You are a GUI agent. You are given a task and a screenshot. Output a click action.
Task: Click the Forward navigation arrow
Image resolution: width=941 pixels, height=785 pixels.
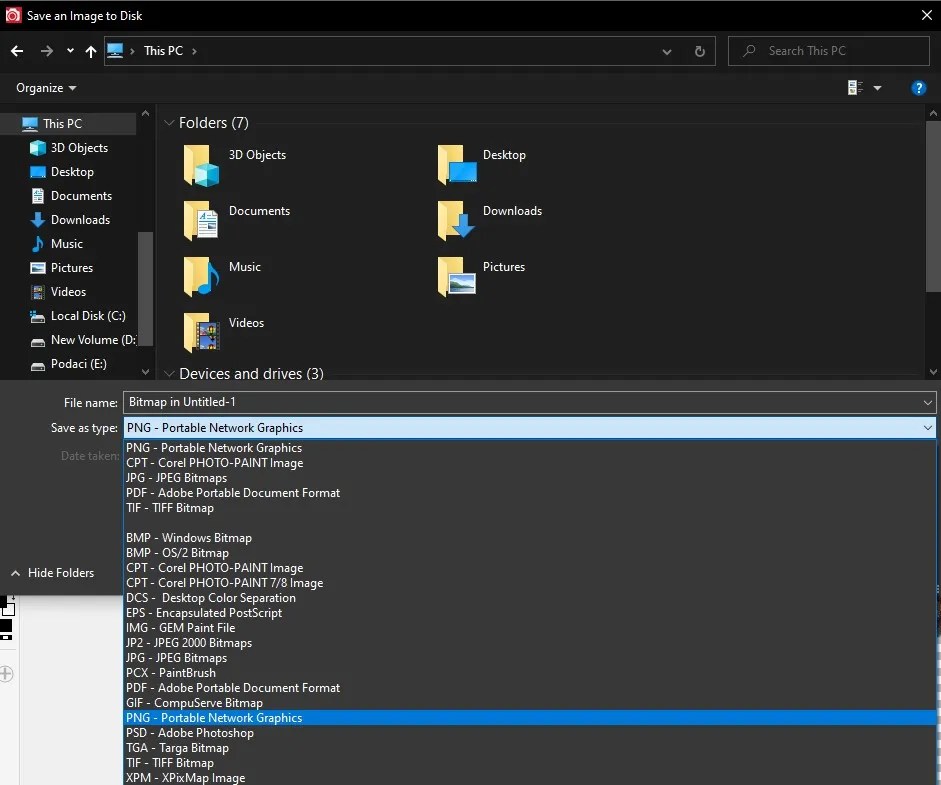(x=47, y=51)
